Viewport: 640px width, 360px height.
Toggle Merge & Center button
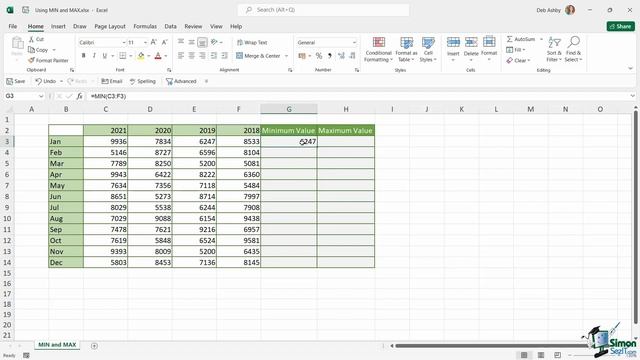point(258,56)
